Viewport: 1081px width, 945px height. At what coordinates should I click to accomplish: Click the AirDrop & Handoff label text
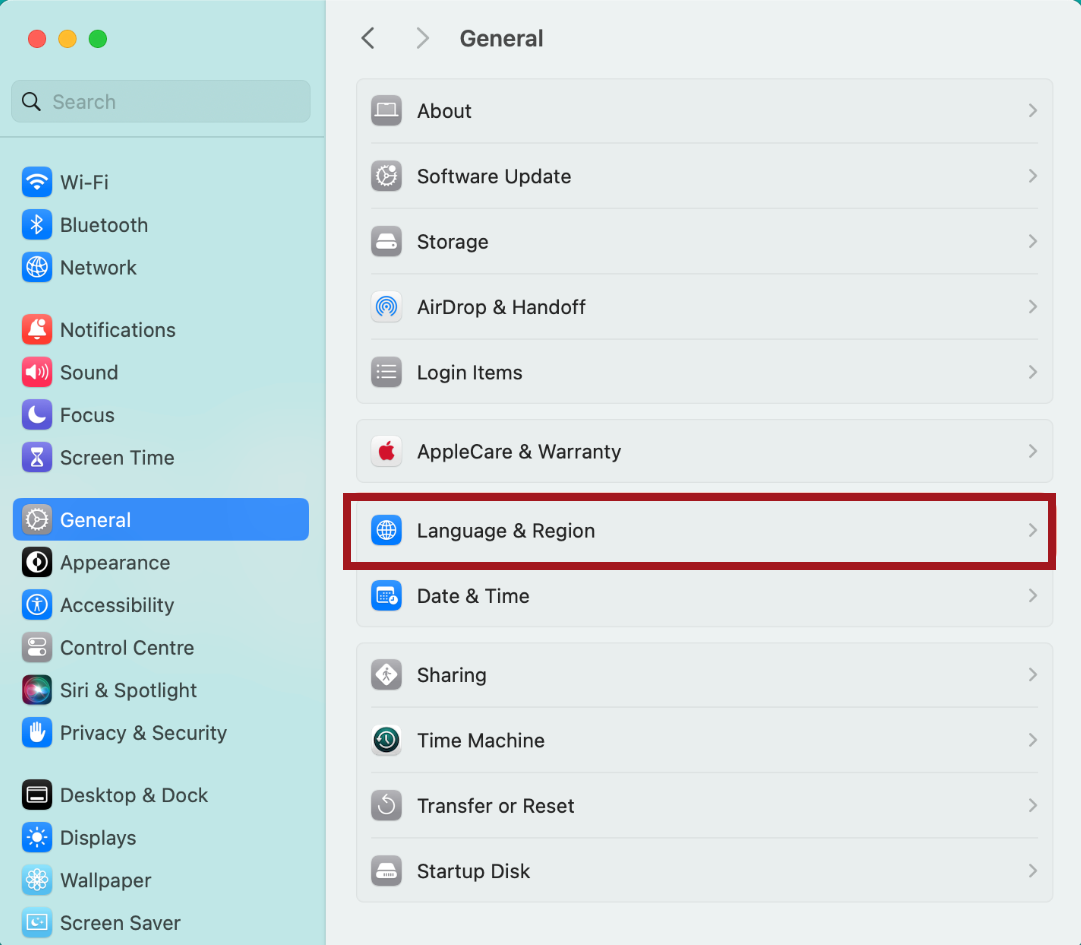point(501,307)
